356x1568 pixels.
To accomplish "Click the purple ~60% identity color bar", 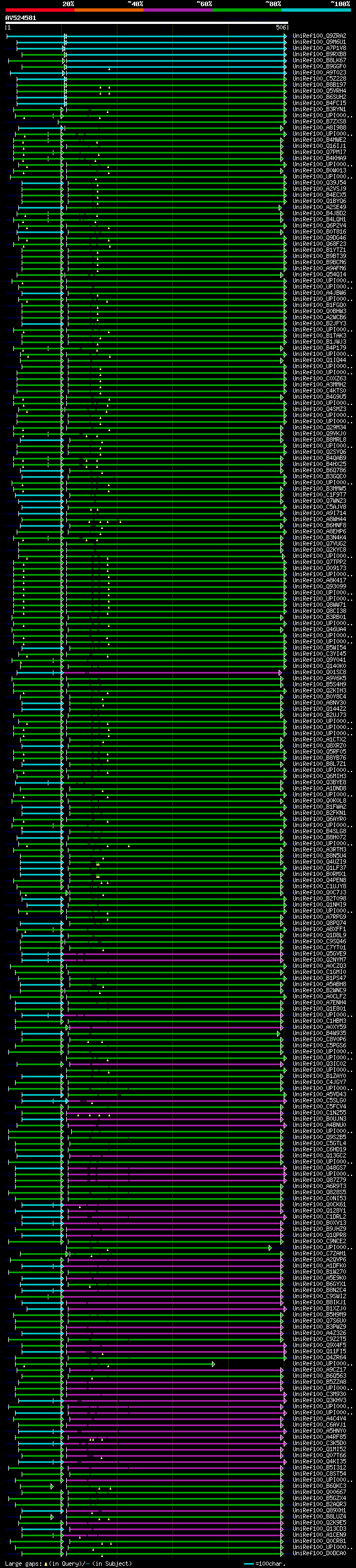I will (x=177, y=10).
